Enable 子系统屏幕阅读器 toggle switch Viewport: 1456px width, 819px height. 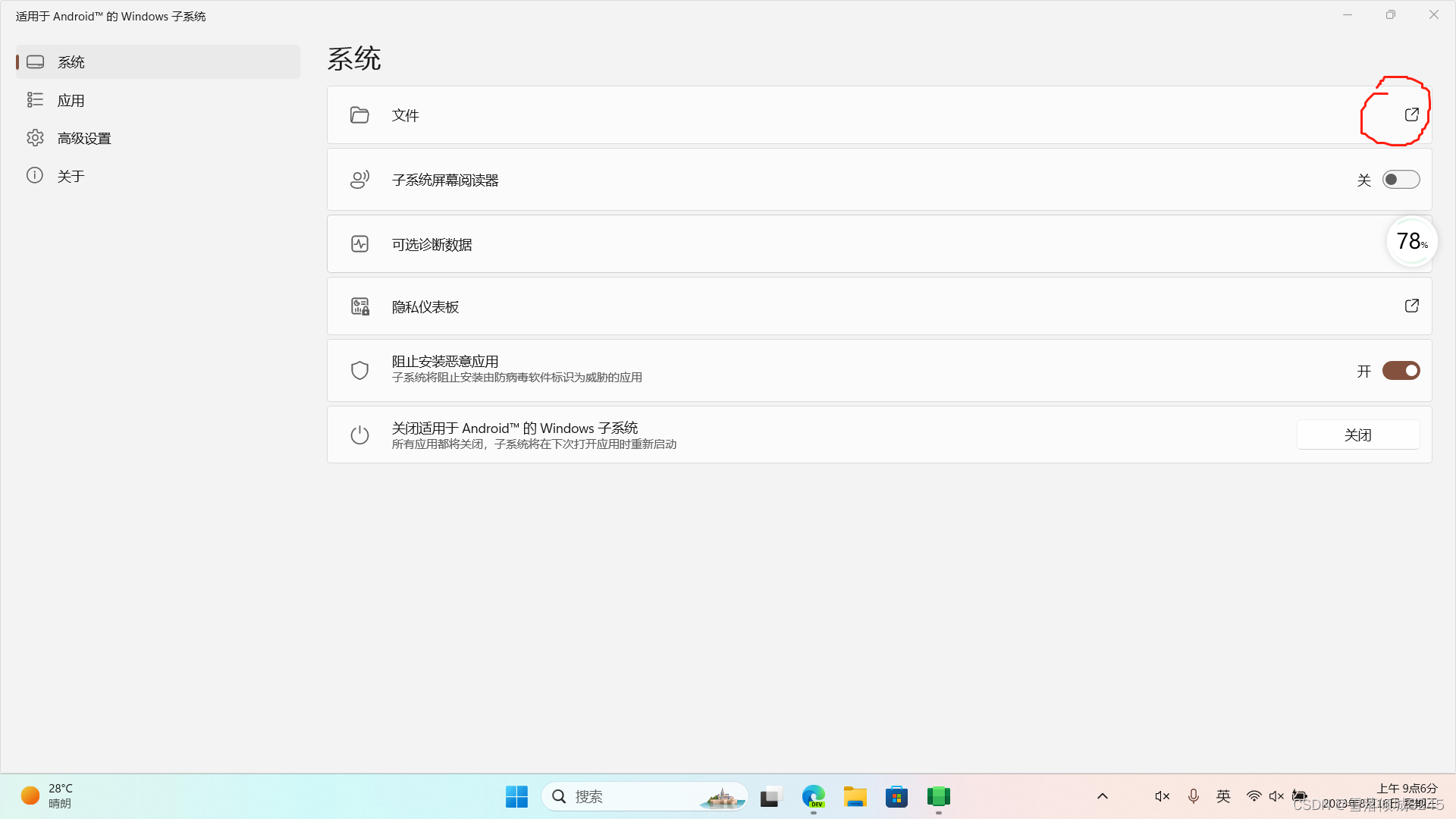pyautogui.click(x=1401, y=180)
